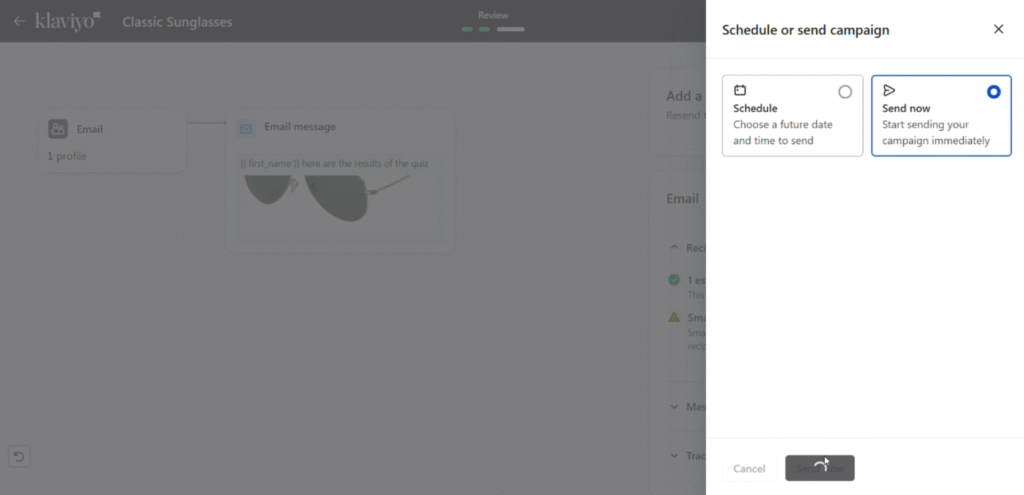Click the calendar icon in Schedule card

tap(740, 90)
